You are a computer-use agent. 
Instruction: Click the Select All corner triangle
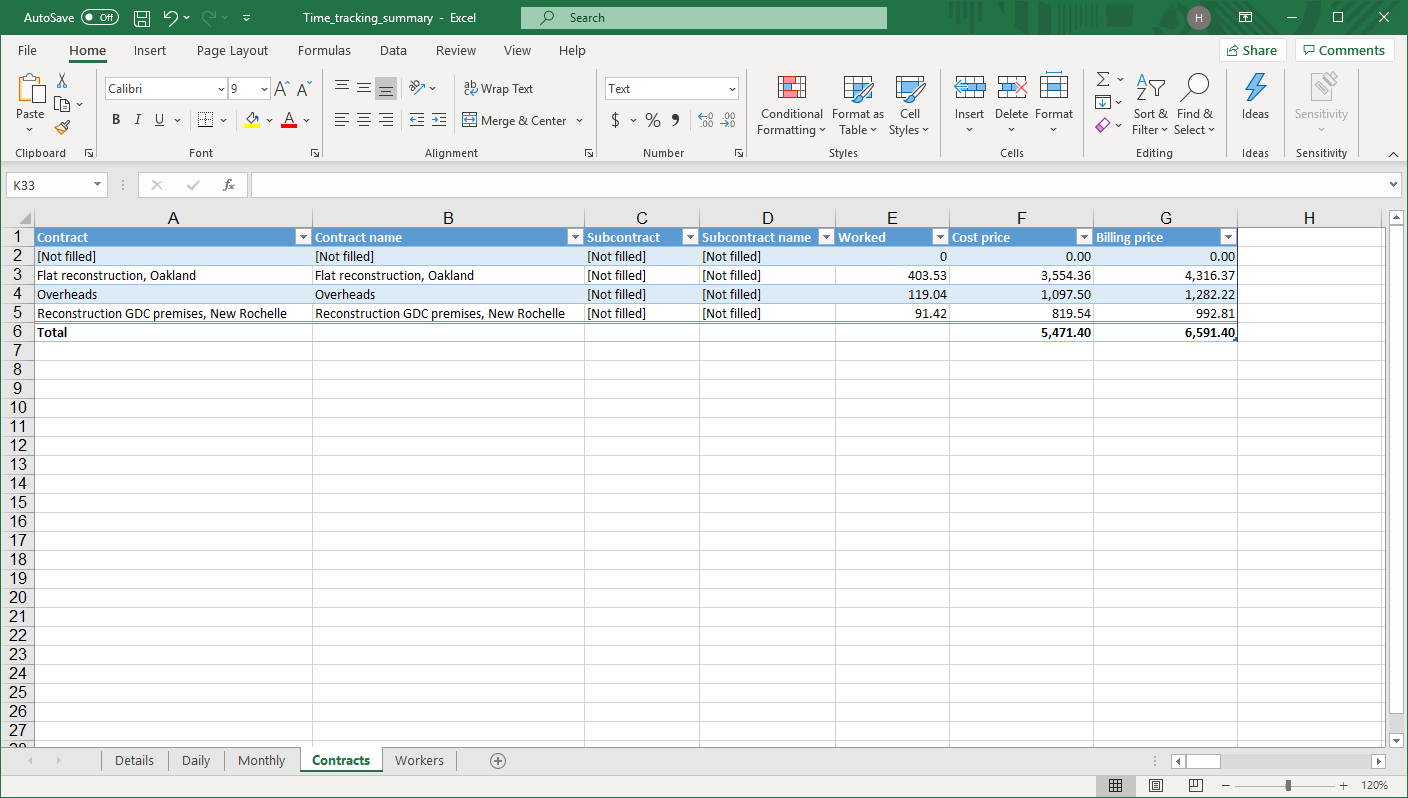pos(20,219)
